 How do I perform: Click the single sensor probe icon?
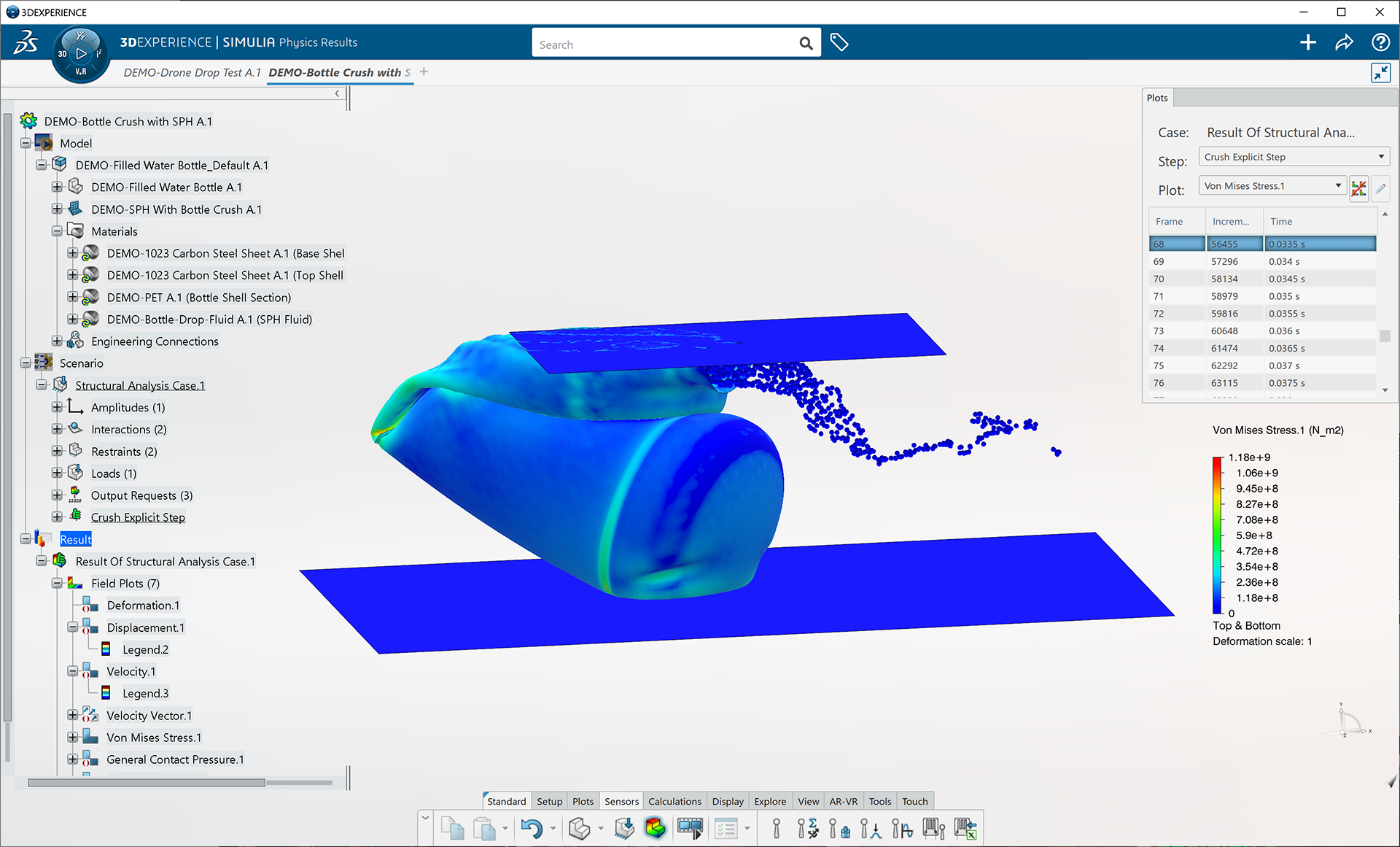point(777,829)
